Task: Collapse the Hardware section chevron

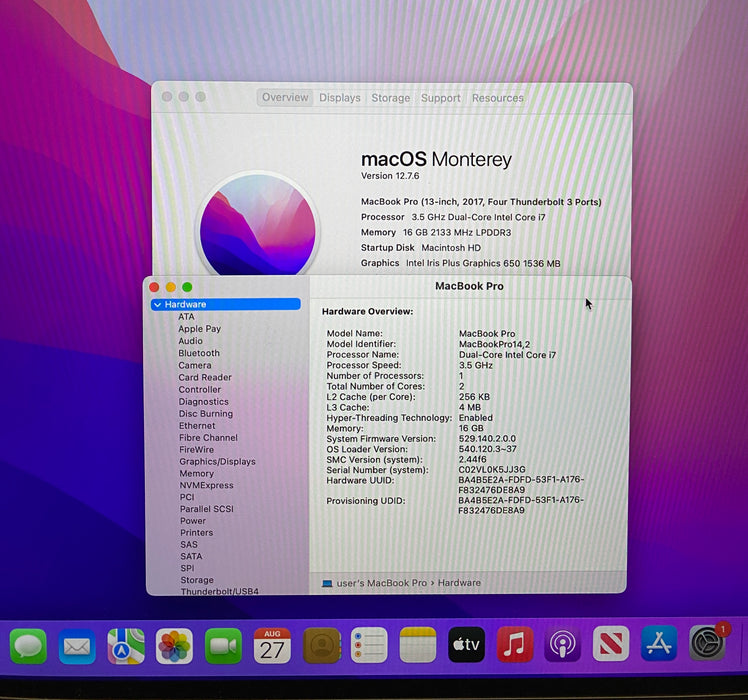Action: pos(157,304)
